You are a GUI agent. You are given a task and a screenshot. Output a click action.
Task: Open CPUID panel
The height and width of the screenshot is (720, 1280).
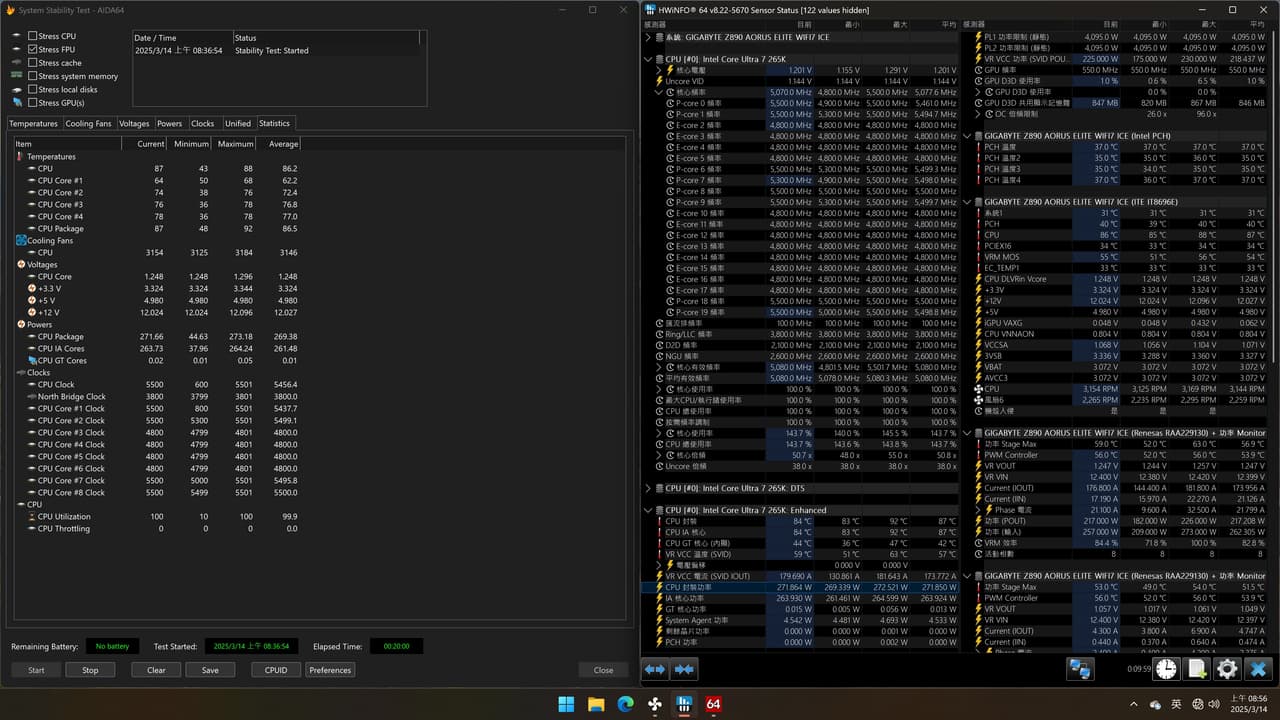[276, 670]
